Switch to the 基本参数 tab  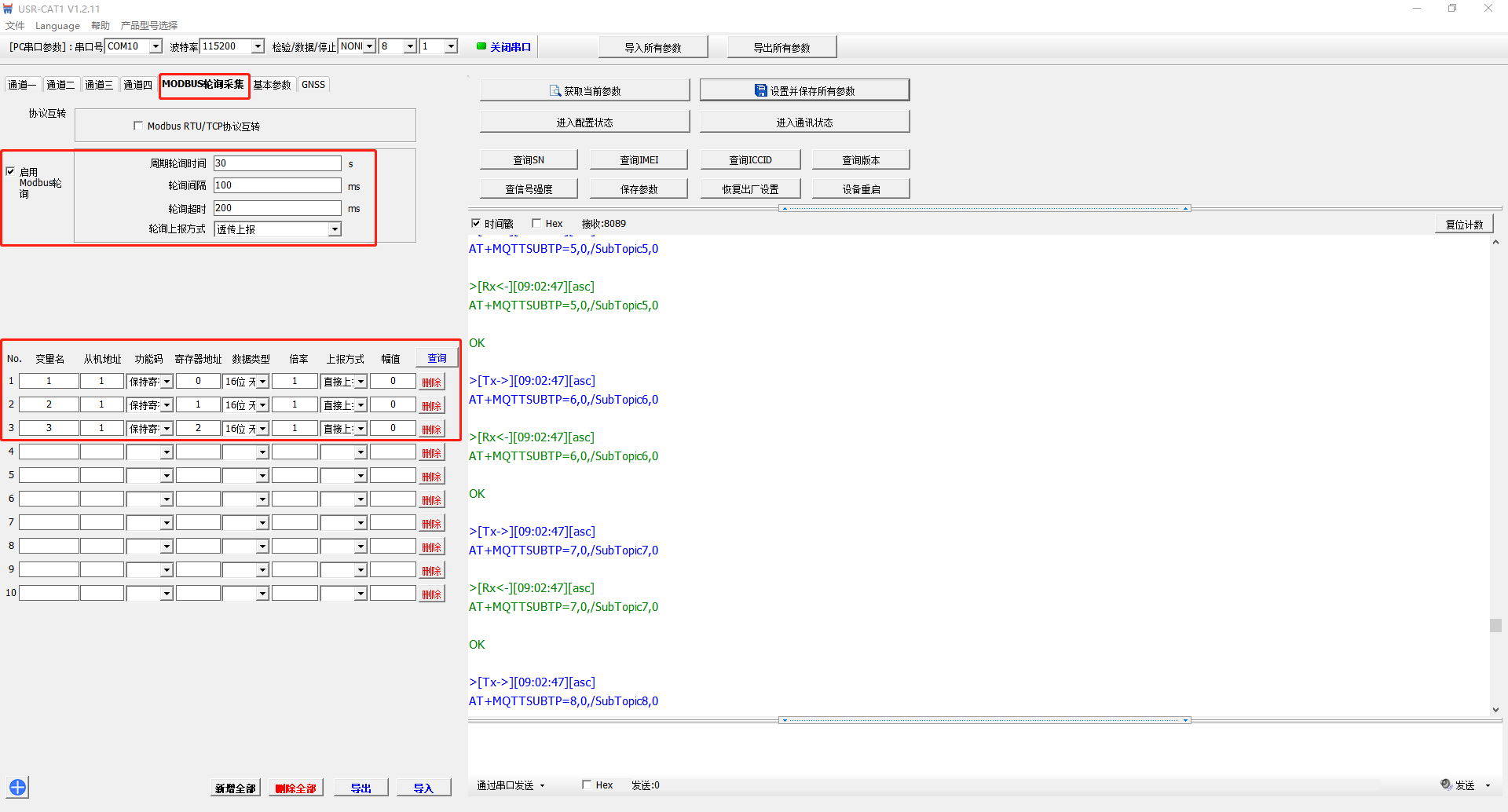[x=272, y=85]
